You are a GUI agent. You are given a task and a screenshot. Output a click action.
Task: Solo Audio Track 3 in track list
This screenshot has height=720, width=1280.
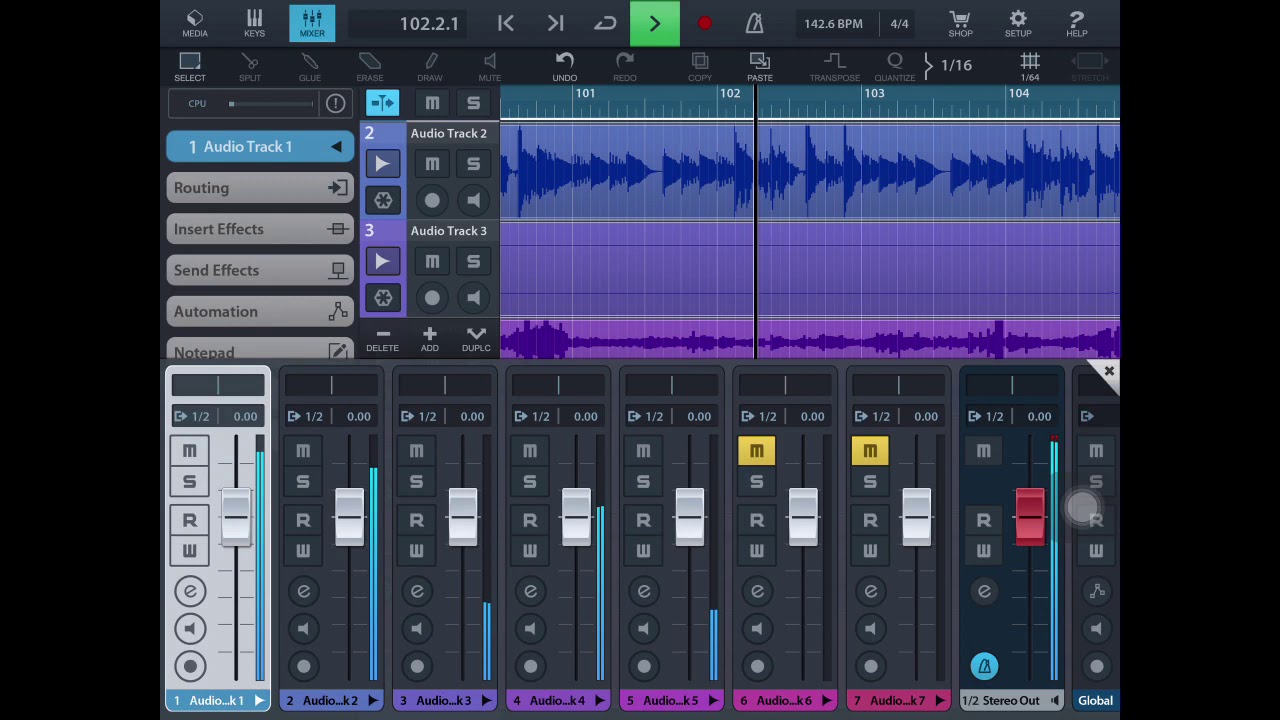tap(473, 261)
